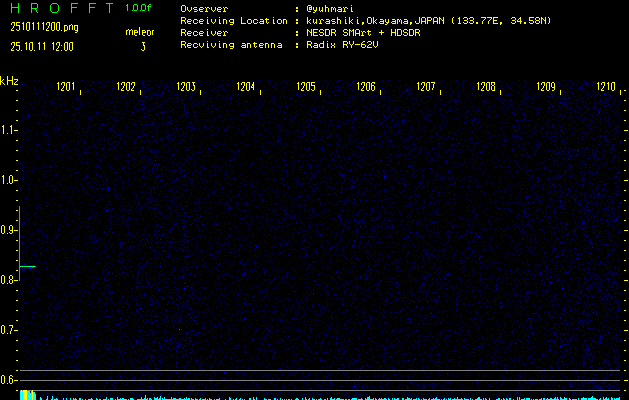Click the 1202 time marker
The height and width of the screenshot is (400, 629).
[x=126, y=87]
